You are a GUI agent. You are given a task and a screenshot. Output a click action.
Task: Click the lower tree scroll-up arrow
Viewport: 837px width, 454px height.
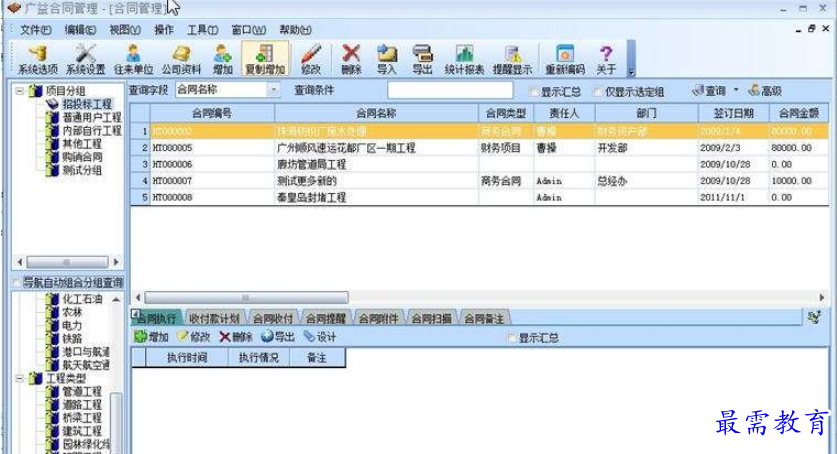[116, 299]
